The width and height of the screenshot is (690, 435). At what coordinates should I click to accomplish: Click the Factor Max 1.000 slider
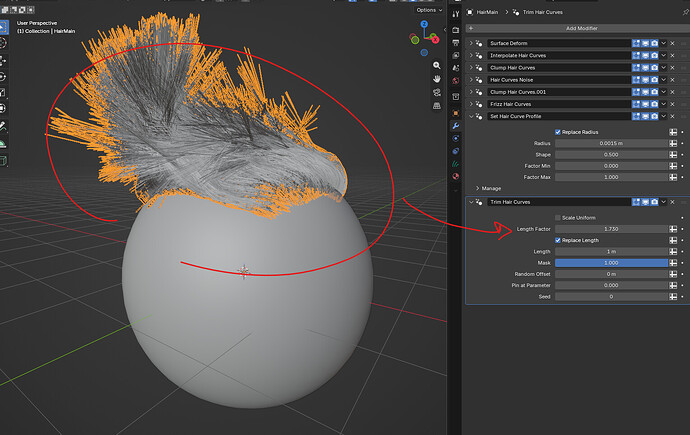[611, 177]
